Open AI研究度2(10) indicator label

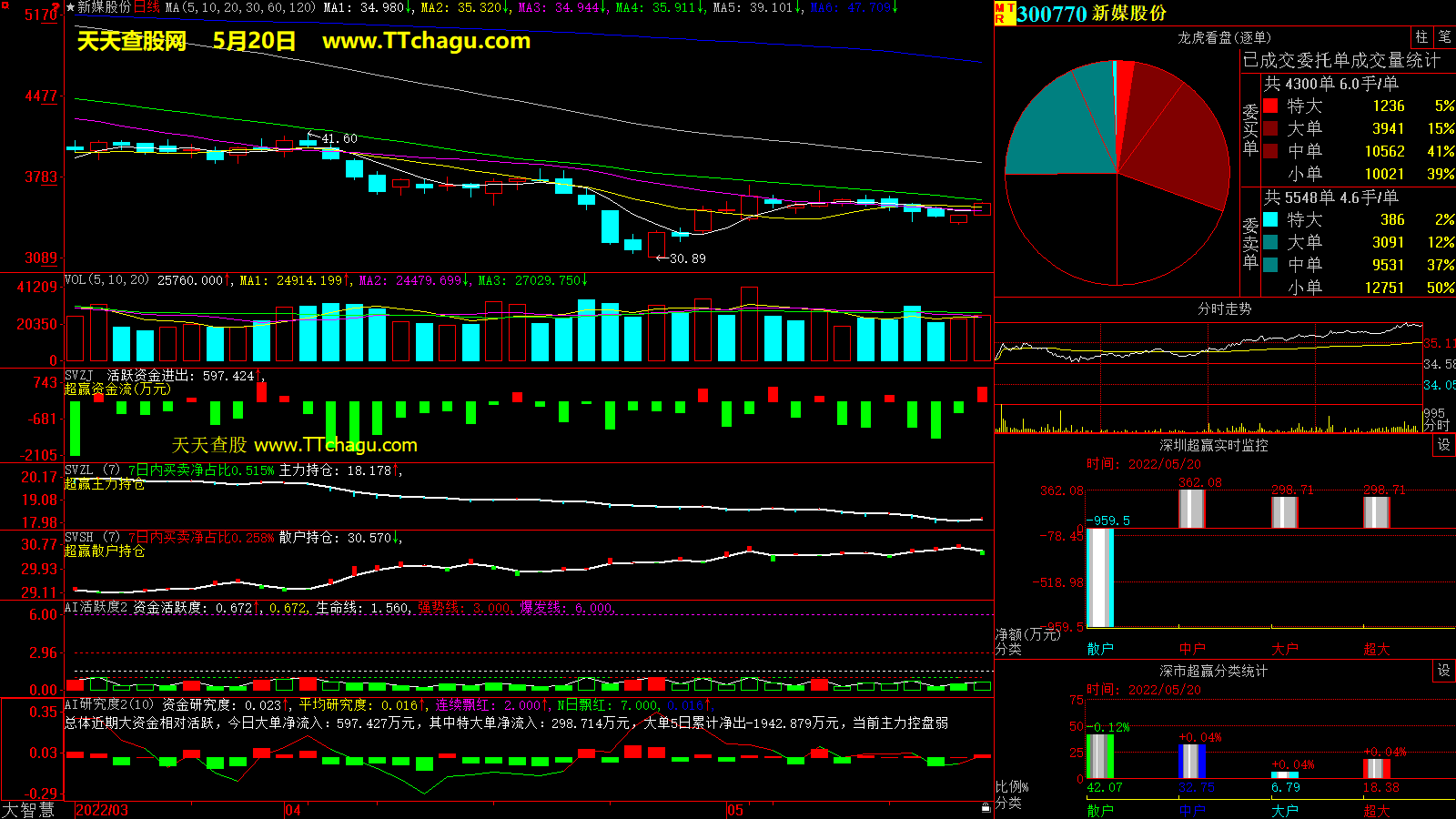click(x=109, y=704)
